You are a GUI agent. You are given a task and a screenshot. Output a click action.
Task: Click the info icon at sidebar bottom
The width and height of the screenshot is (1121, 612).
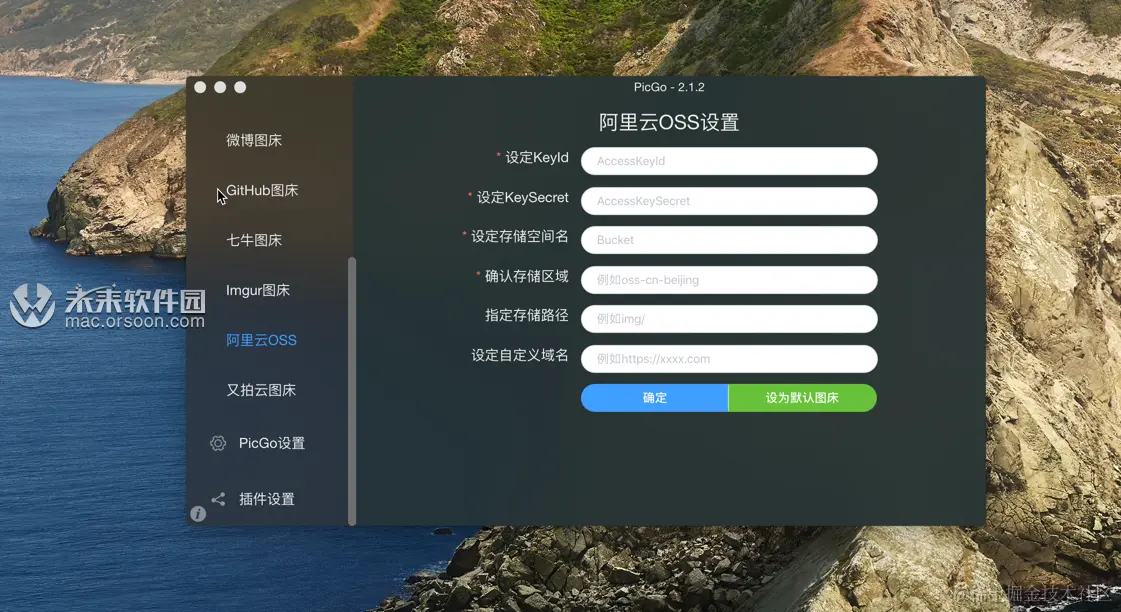[x=198, y=513]
